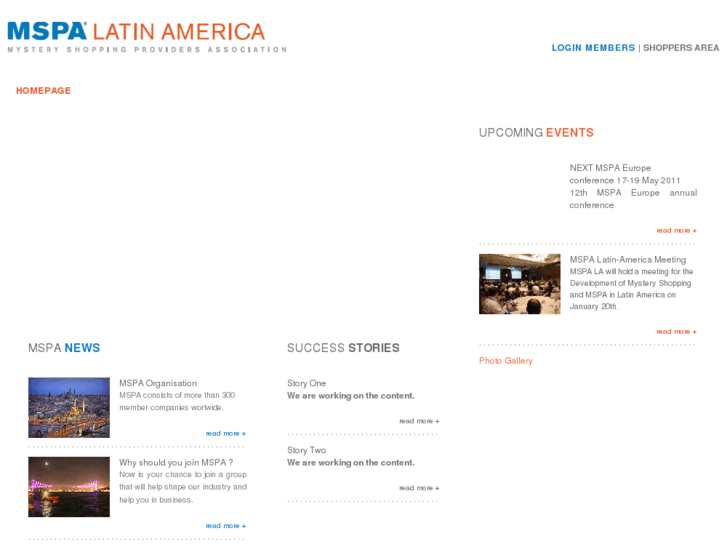Read more about joining MSPA
This screenshot has height=545, width=727.
click(226, 526)
